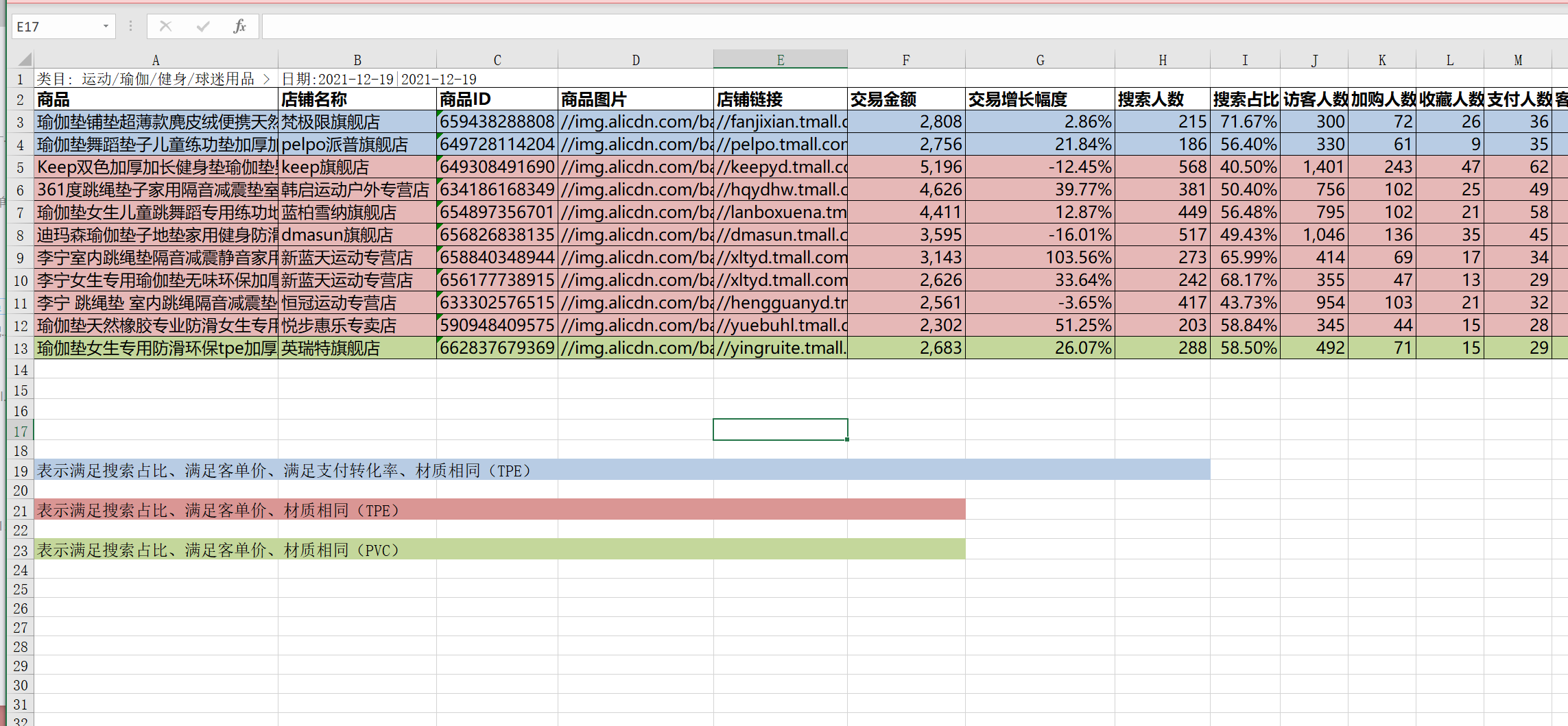Click the 加购人数 header cell
This screenshot has width=1568, height=726.
[1382, 99]
